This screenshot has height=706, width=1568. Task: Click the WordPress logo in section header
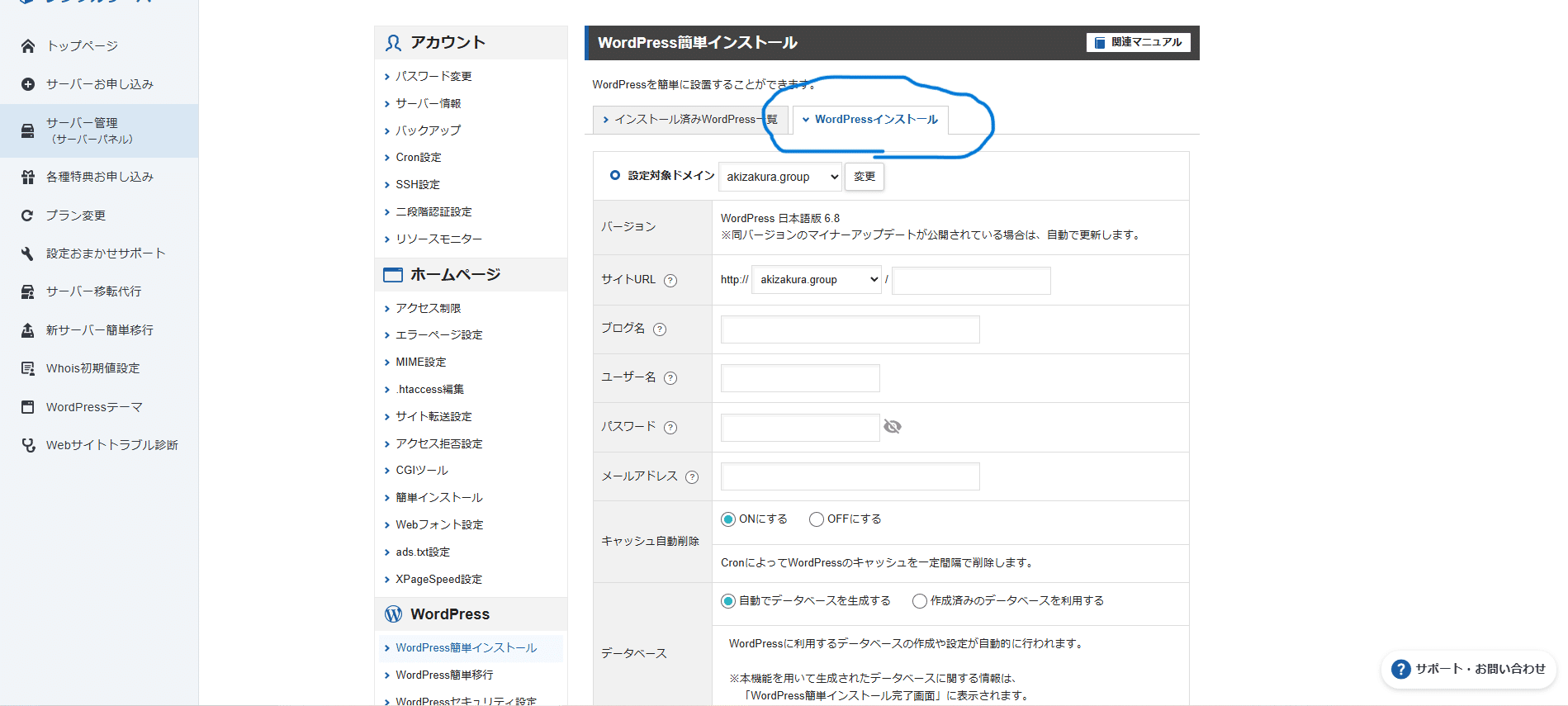(394, 614)
